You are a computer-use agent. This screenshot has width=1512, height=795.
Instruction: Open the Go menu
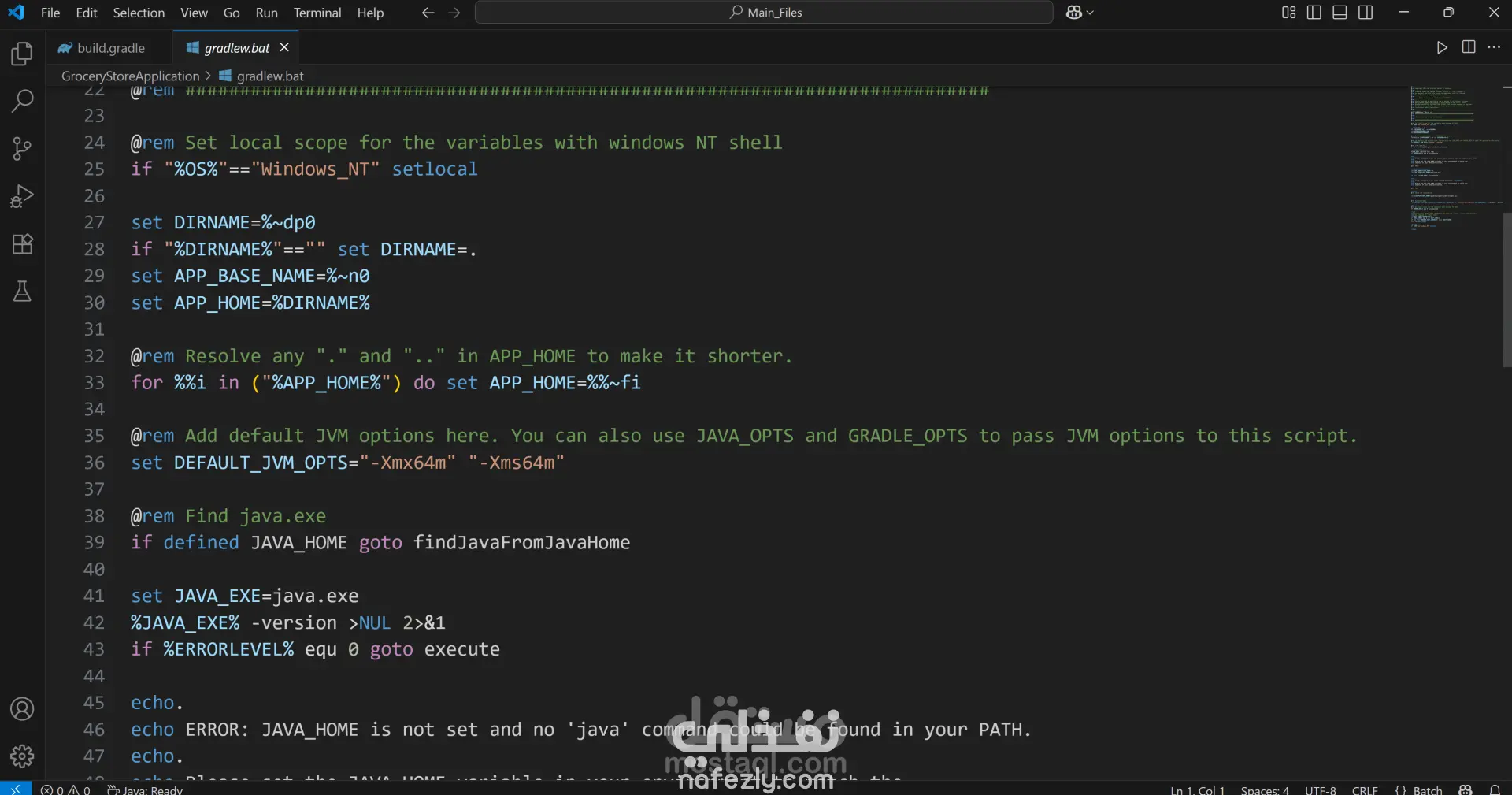(232, 13)
